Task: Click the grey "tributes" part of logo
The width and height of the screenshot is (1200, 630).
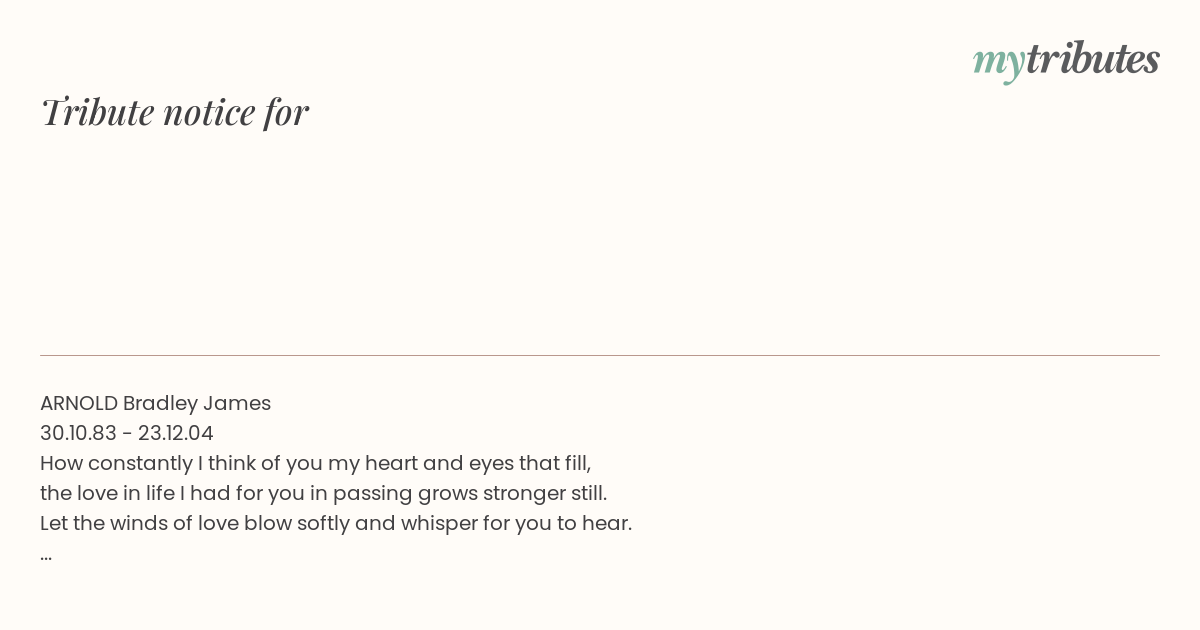Action: click(1093, 58)
